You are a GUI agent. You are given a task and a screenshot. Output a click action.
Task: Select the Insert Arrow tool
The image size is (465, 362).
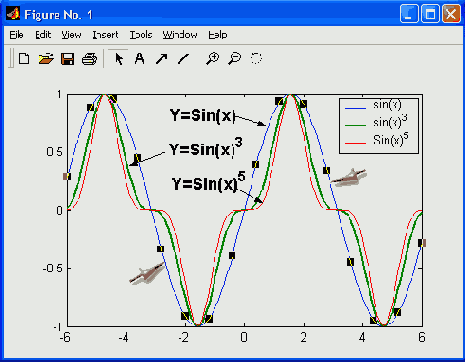[x=162, y=59]
